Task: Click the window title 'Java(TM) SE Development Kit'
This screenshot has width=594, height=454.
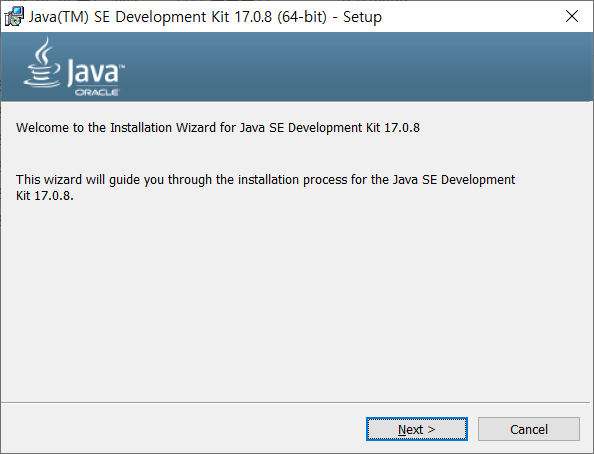Action: tap(205, 17)
